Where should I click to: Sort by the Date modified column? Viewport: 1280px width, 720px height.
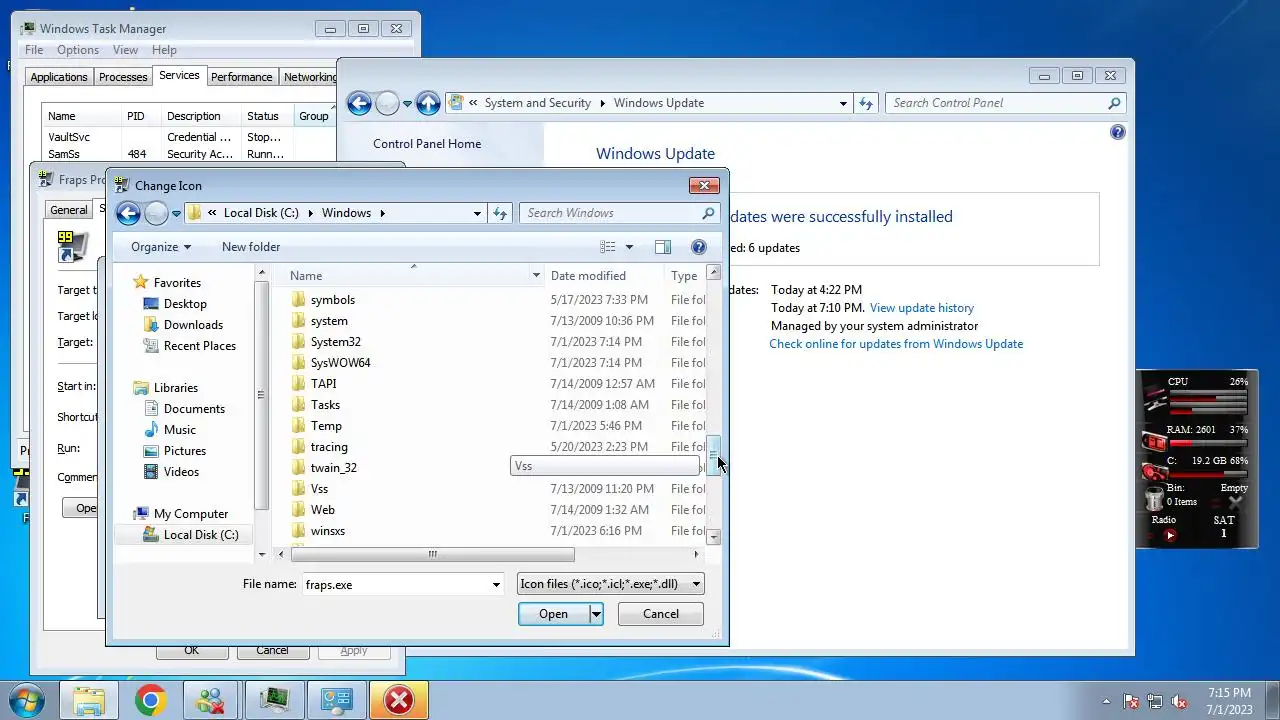click(603, 276)
